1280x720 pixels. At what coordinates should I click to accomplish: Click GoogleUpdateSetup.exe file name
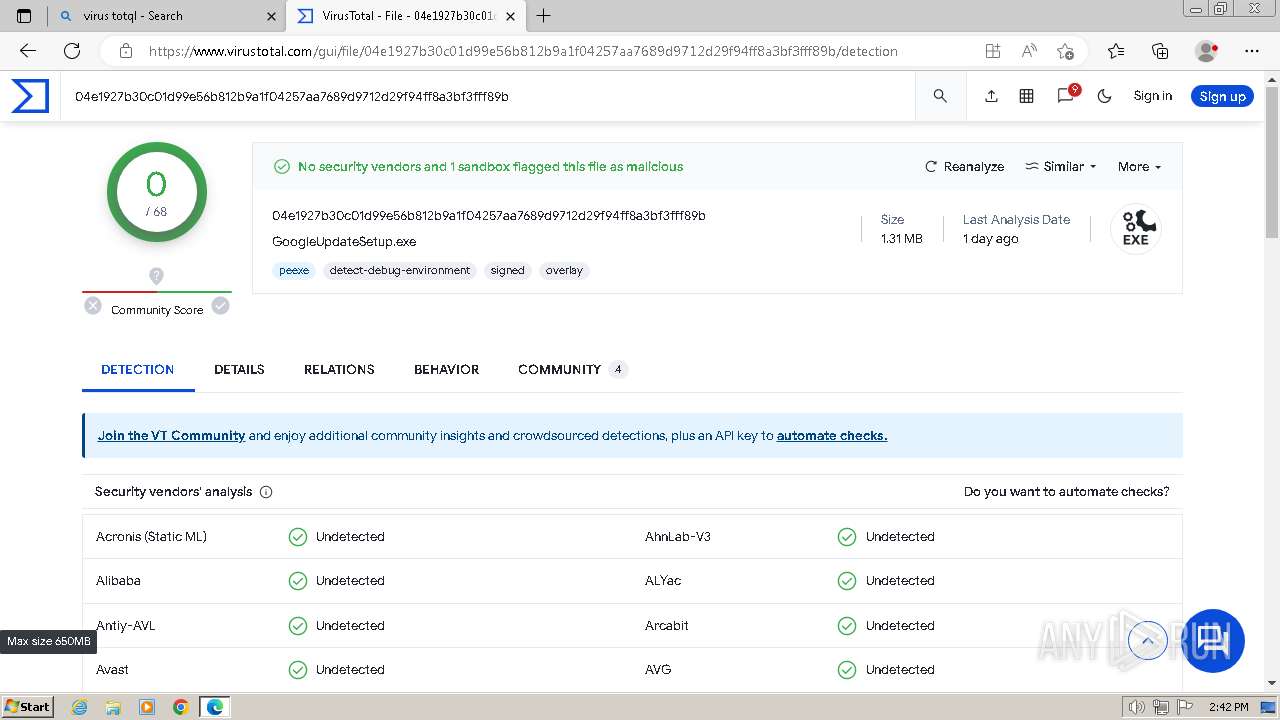(x=344, y=242)
